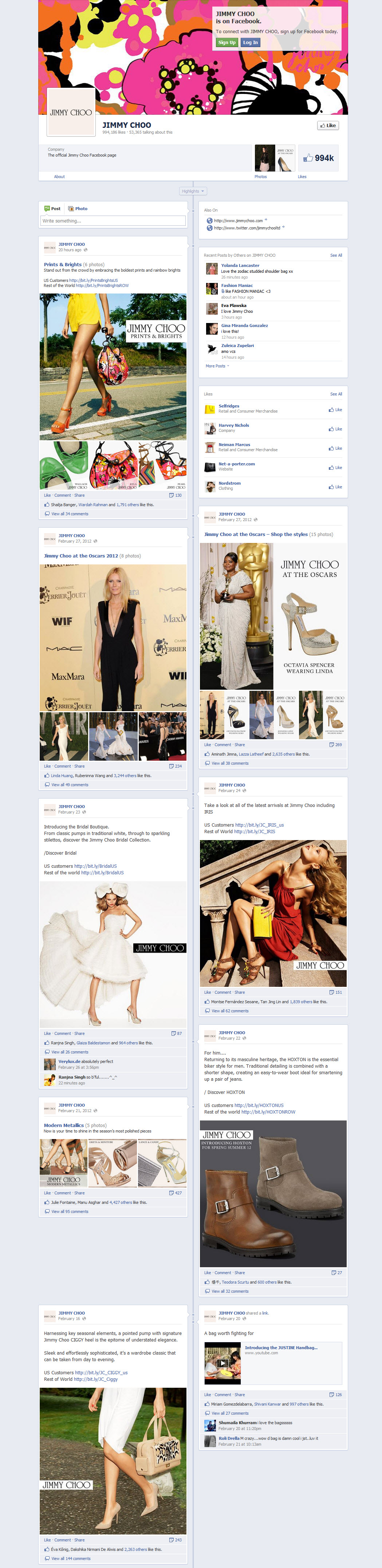Viewport: 382px width, 1568px height.
Task: Like the Harvey Nichols page
Action: [x=335, y=429]
